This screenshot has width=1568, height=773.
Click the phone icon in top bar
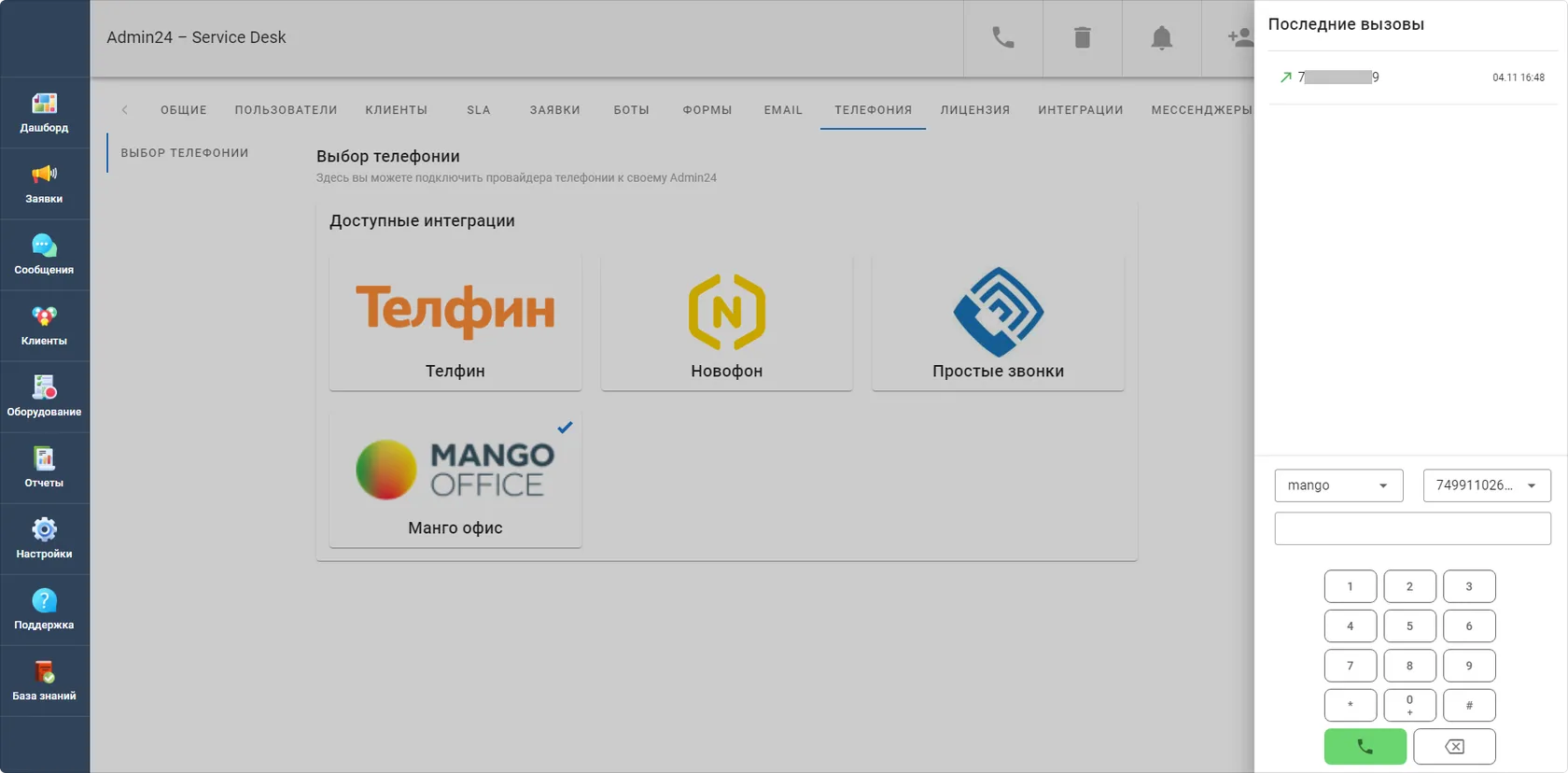[1003, 37]
